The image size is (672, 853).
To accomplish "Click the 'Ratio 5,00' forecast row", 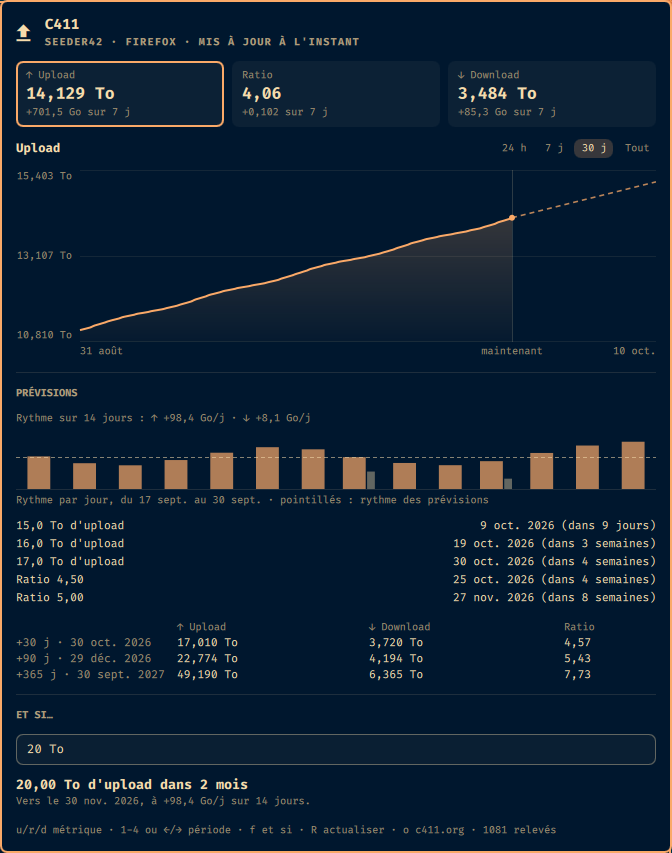I will point(336,597).
